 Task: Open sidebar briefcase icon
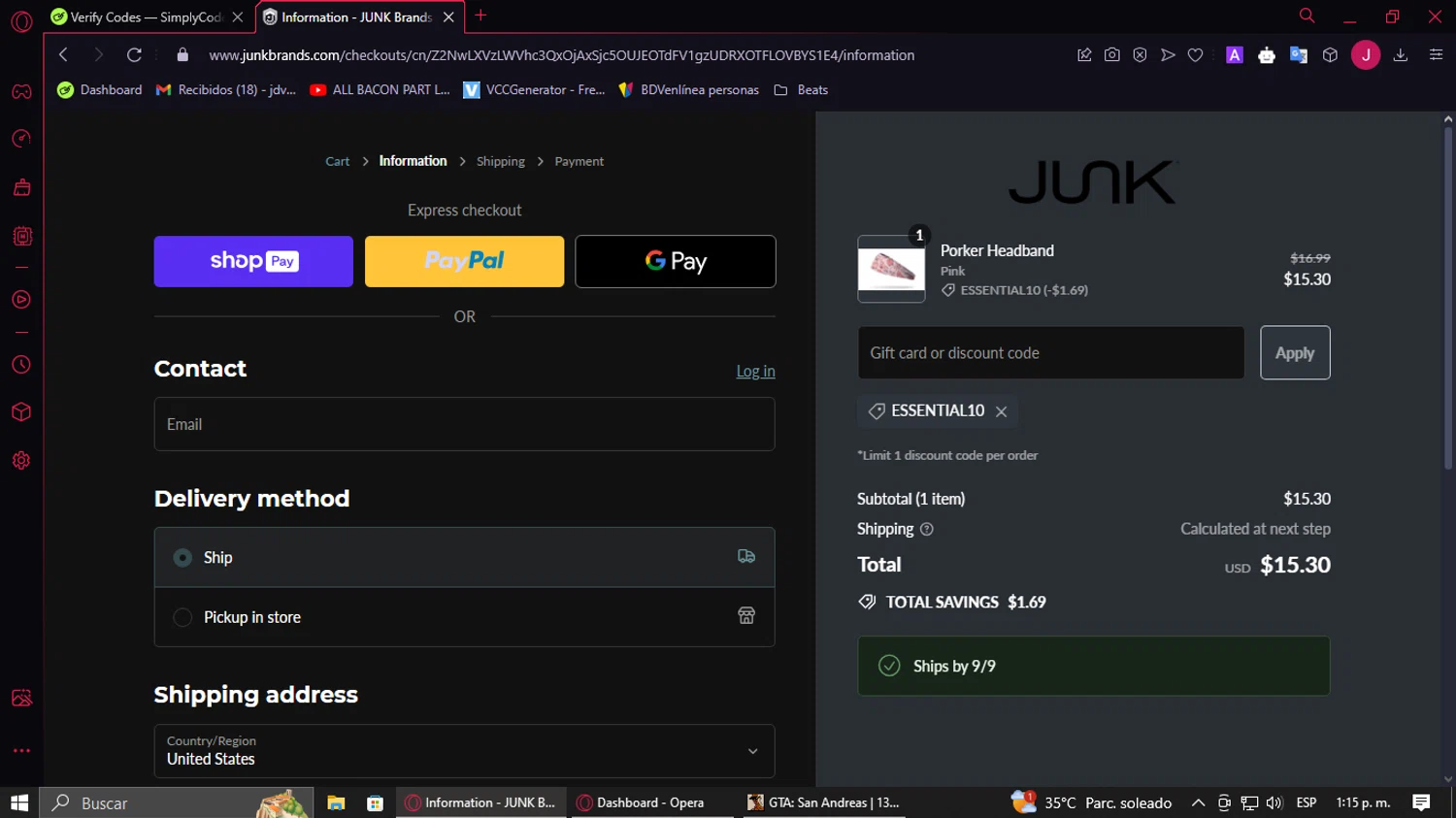(x=21, y=187)
